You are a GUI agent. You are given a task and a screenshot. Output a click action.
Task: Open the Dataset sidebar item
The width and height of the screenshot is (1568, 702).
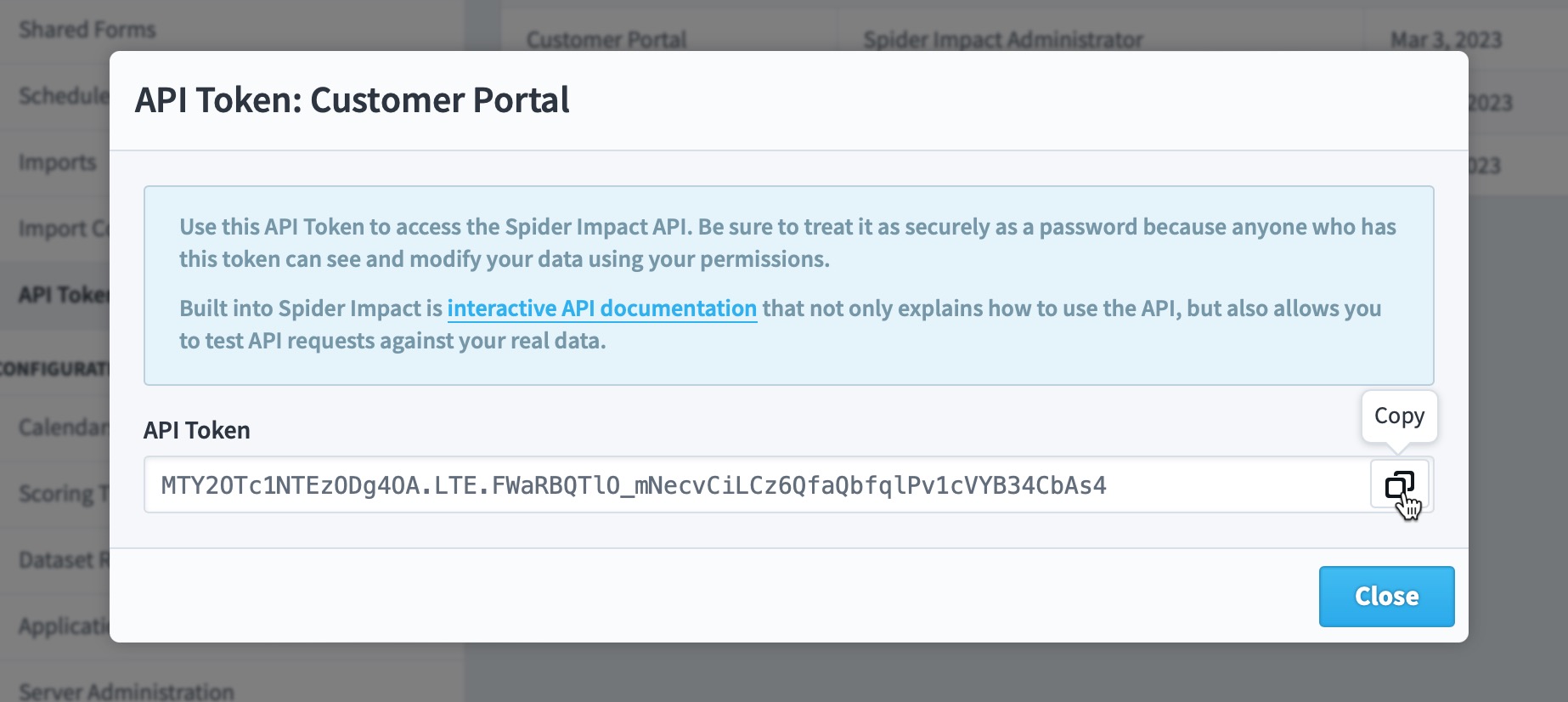(64, 559)
